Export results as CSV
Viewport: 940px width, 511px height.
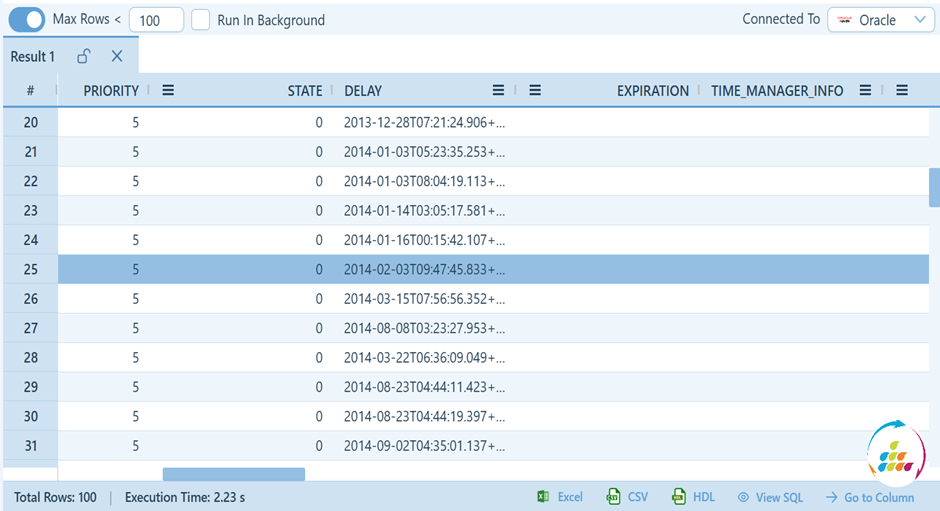(x=627, y=497)
